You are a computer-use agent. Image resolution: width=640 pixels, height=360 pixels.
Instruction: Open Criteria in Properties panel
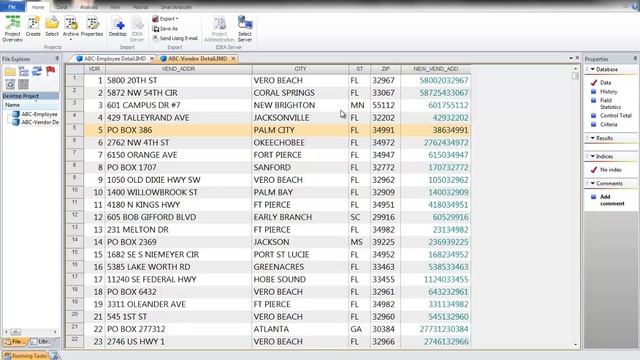click(609, 124)
